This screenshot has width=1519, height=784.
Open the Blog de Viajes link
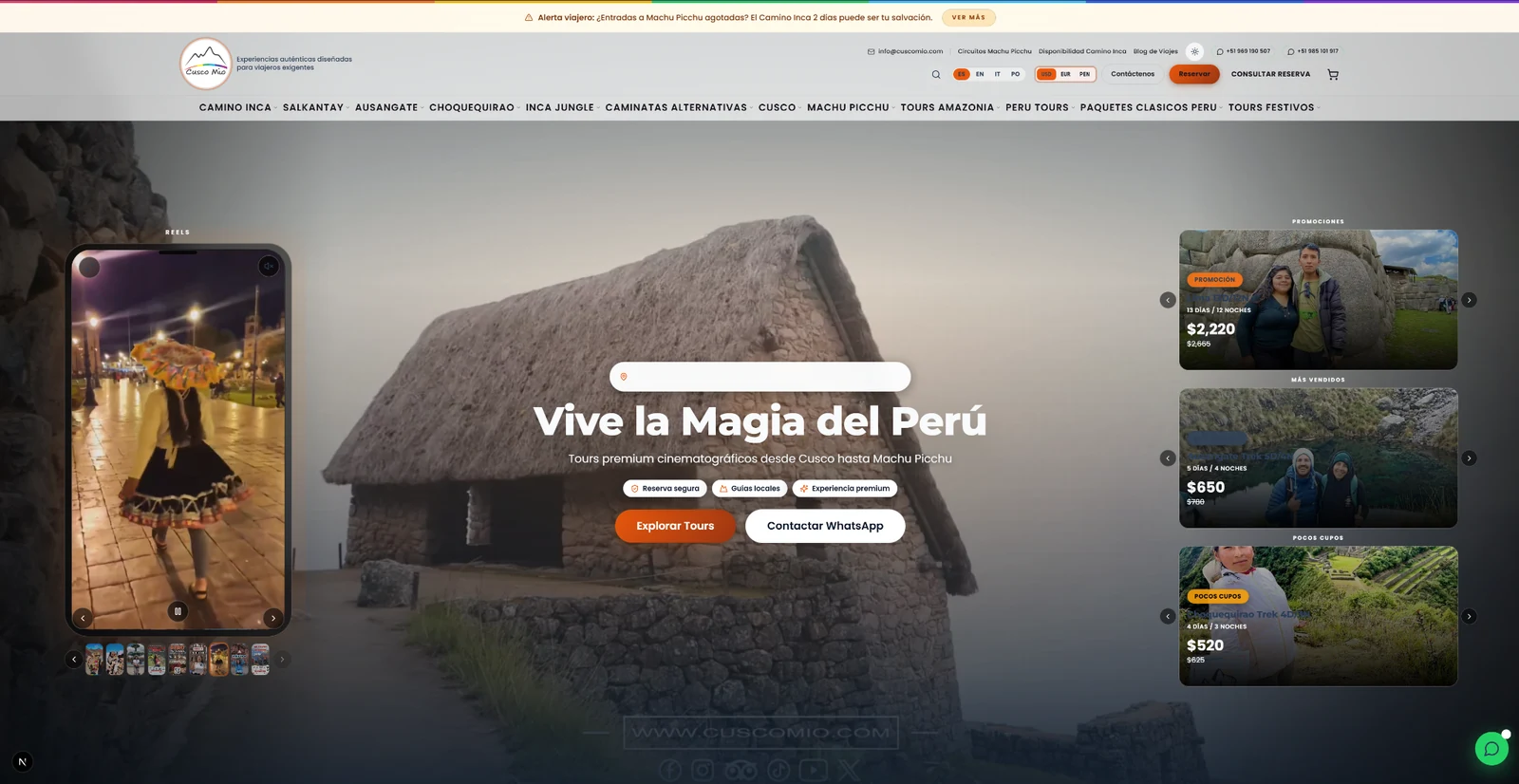point(1155,51)
